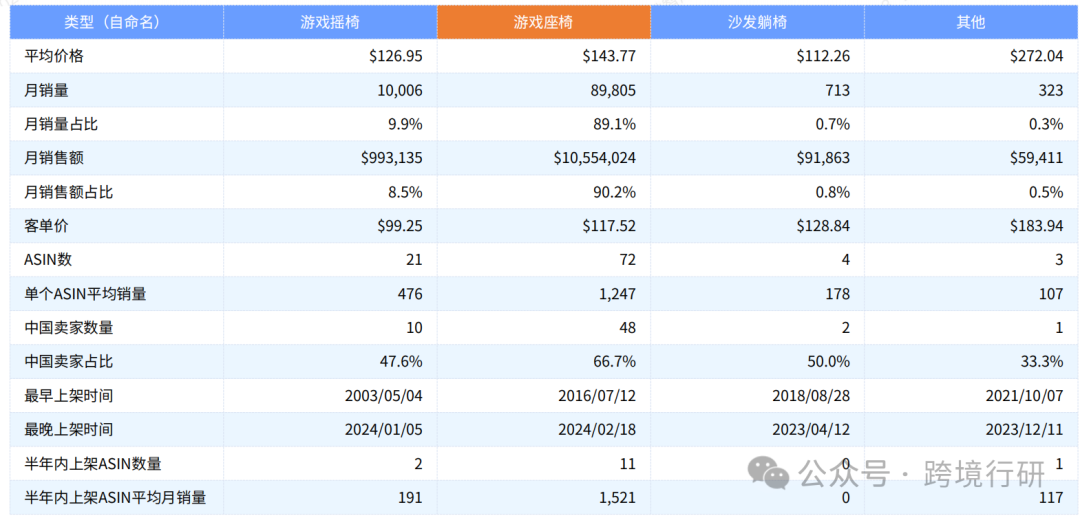This screenshot has height=518, width=1080.
Task: Select the $117.52 客单价 cell
Action: click(x=609, y=227)
